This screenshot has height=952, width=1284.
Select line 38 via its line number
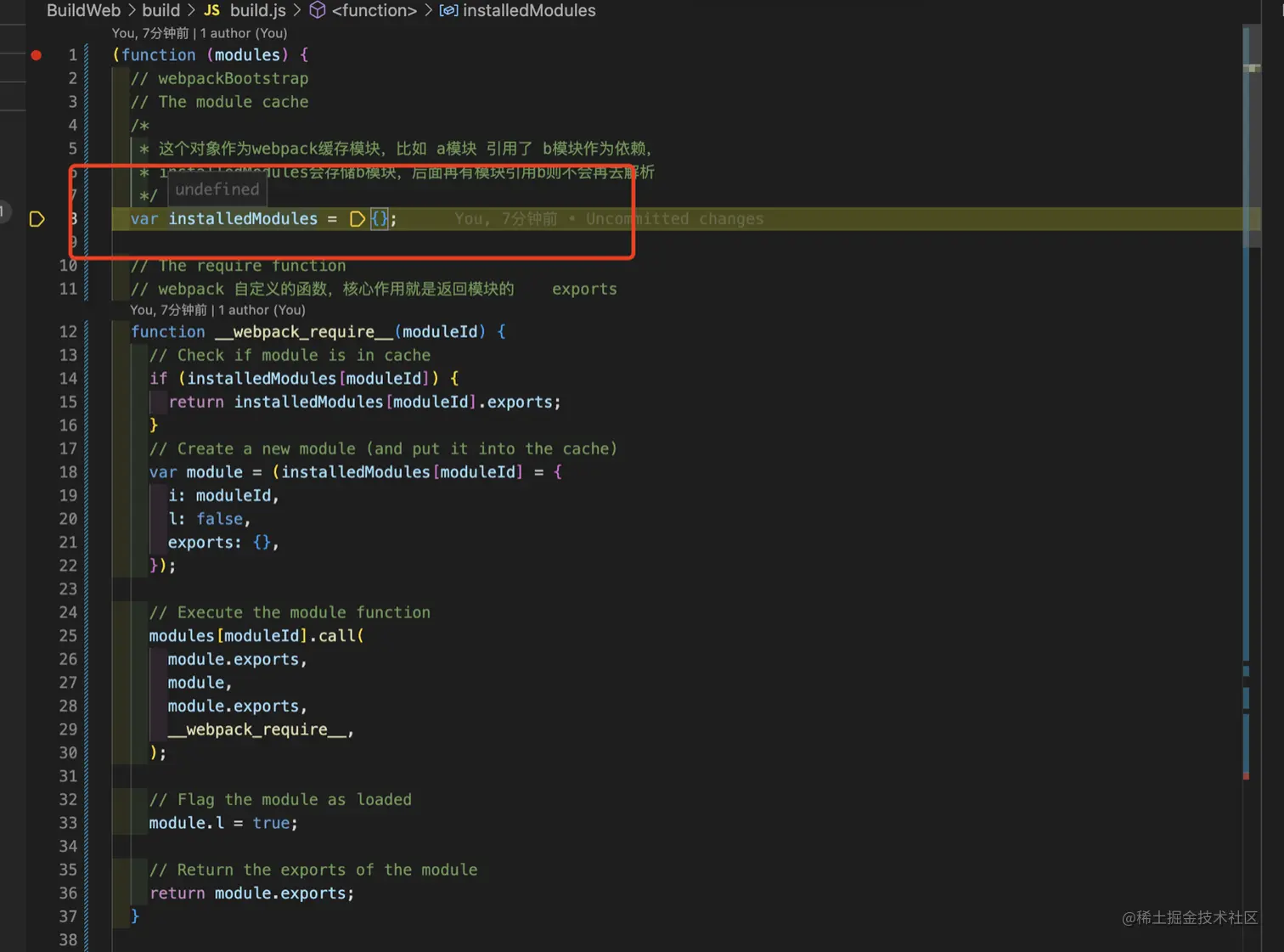68,940
